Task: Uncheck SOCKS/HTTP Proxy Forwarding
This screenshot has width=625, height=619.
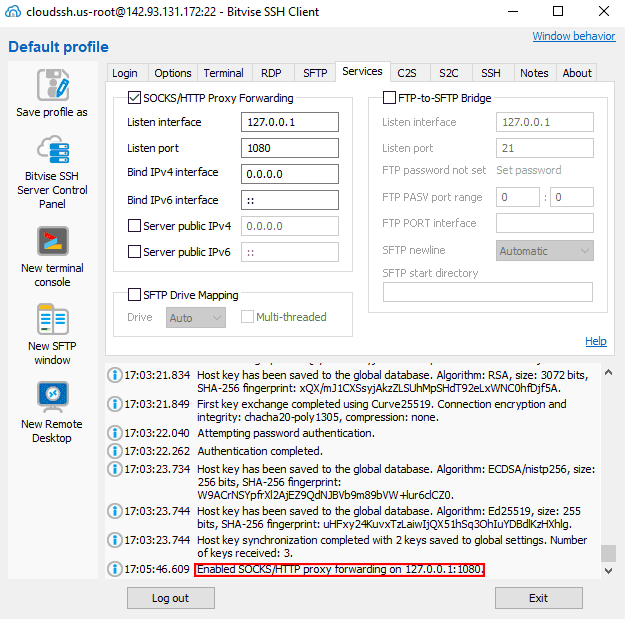Action: point(134,98)
